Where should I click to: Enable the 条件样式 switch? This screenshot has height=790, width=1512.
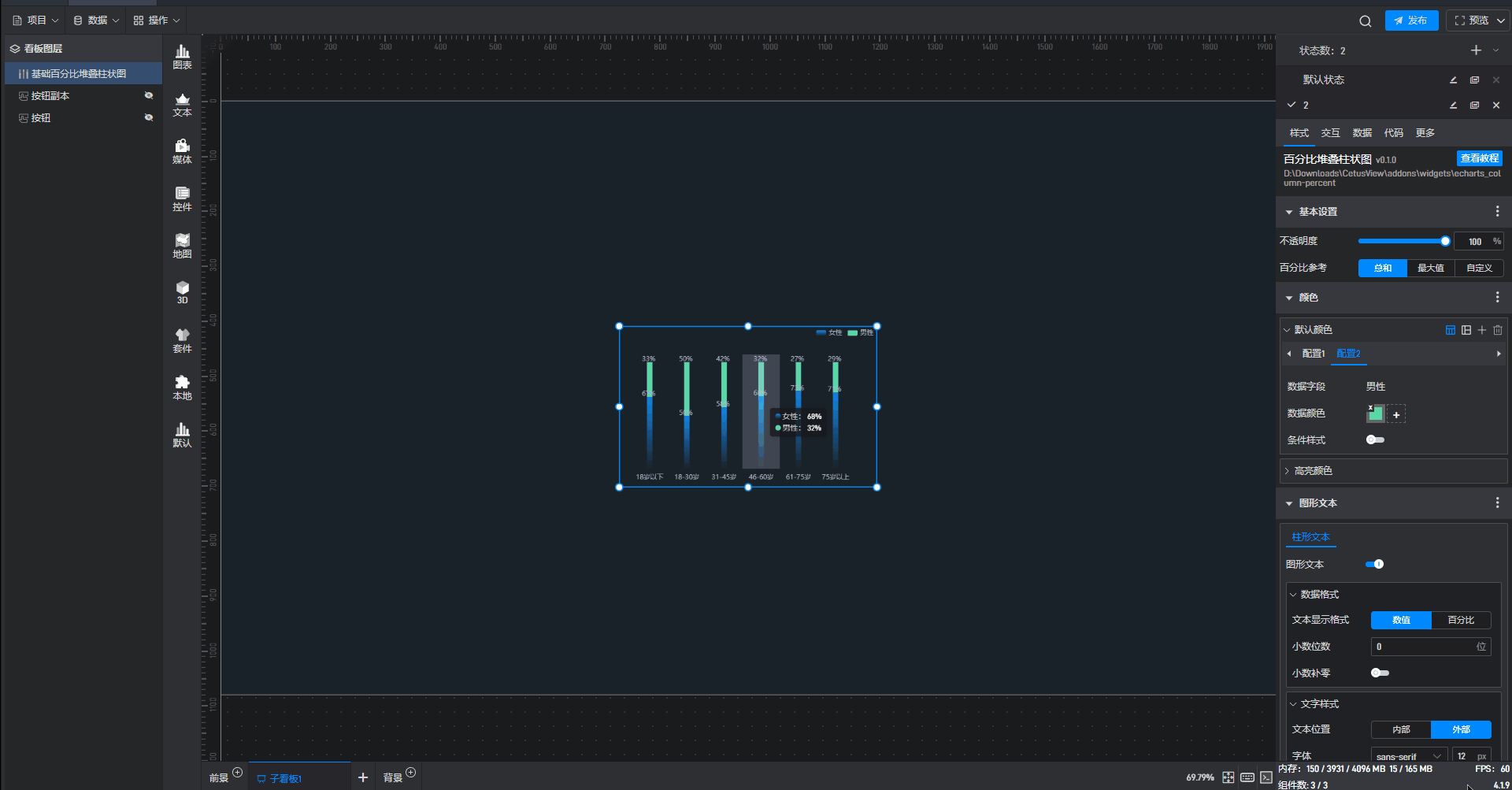[x=1375, y=440]
